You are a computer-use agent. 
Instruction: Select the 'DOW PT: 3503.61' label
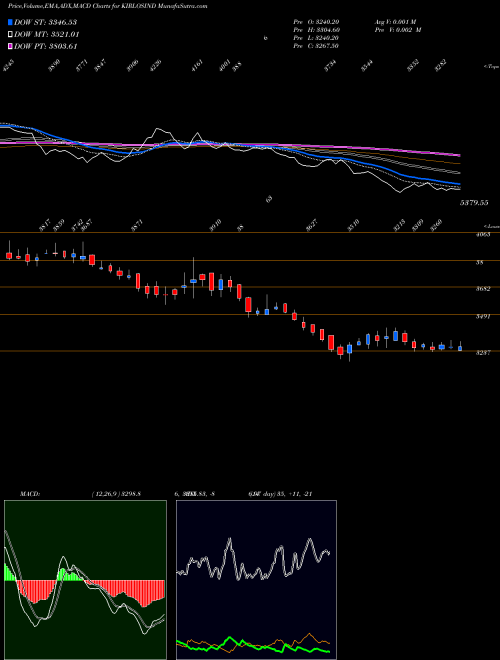(x=46, y=46)
